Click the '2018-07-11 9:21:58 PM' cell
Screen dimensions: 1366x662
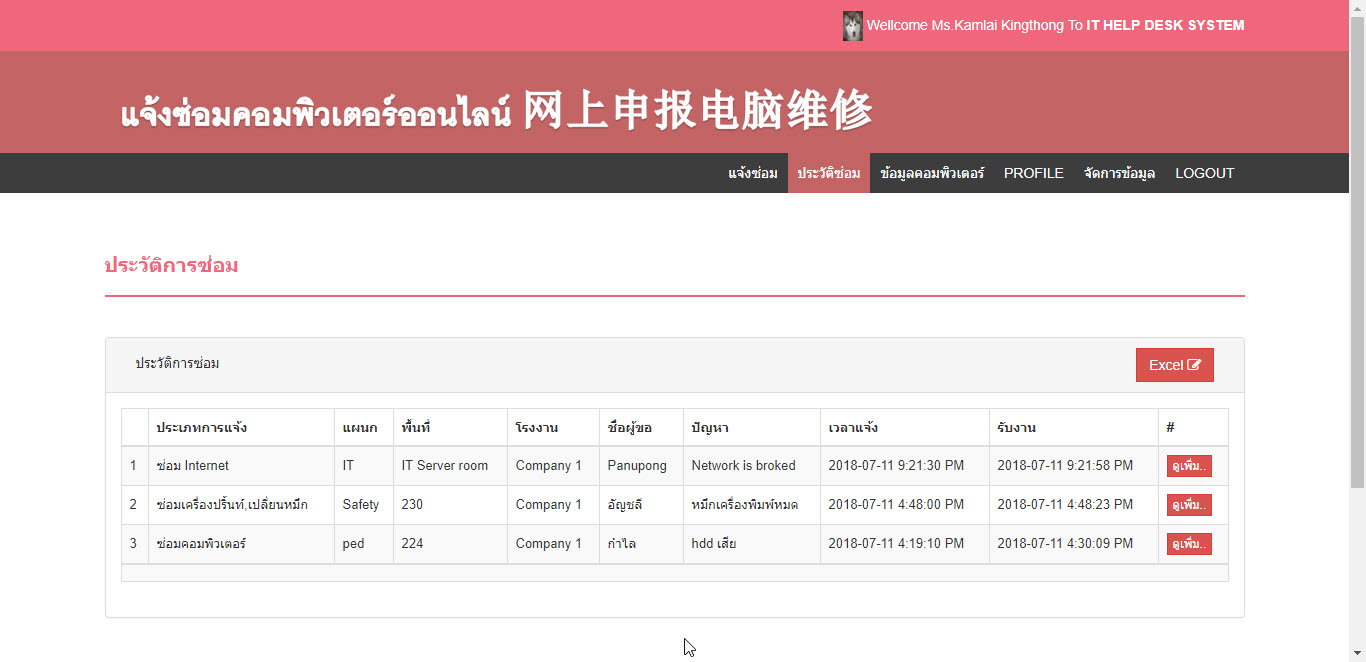[1074, 466]
